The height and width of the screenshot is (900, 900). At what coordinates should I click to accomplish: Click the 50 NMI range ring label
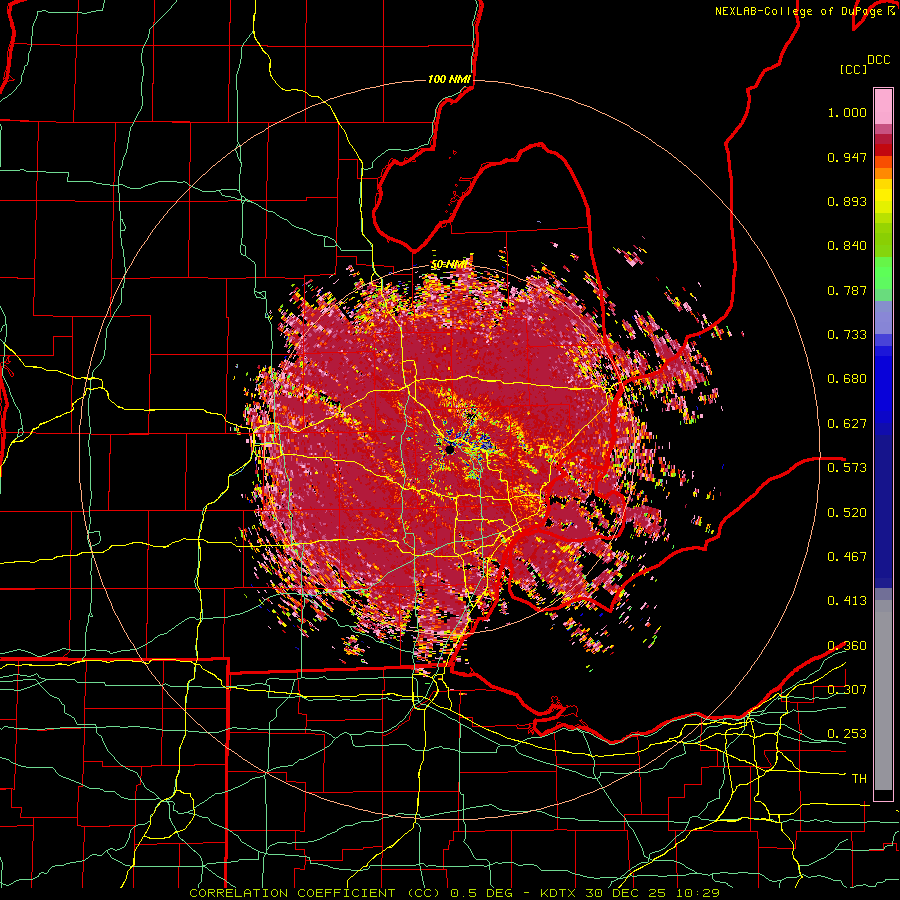(x=449, y=265)
